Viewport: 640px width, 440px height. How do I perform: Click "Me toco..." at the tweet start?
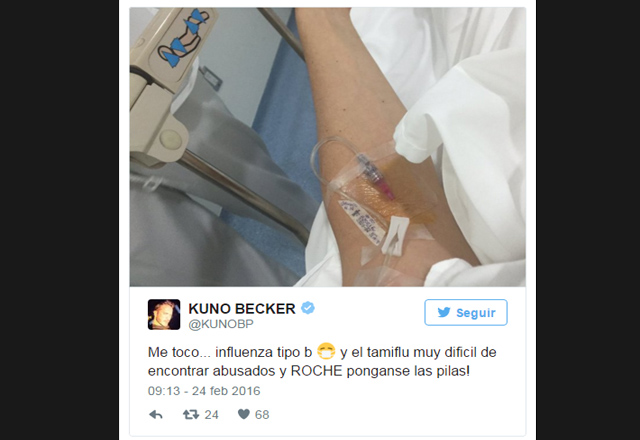[179, 352]
